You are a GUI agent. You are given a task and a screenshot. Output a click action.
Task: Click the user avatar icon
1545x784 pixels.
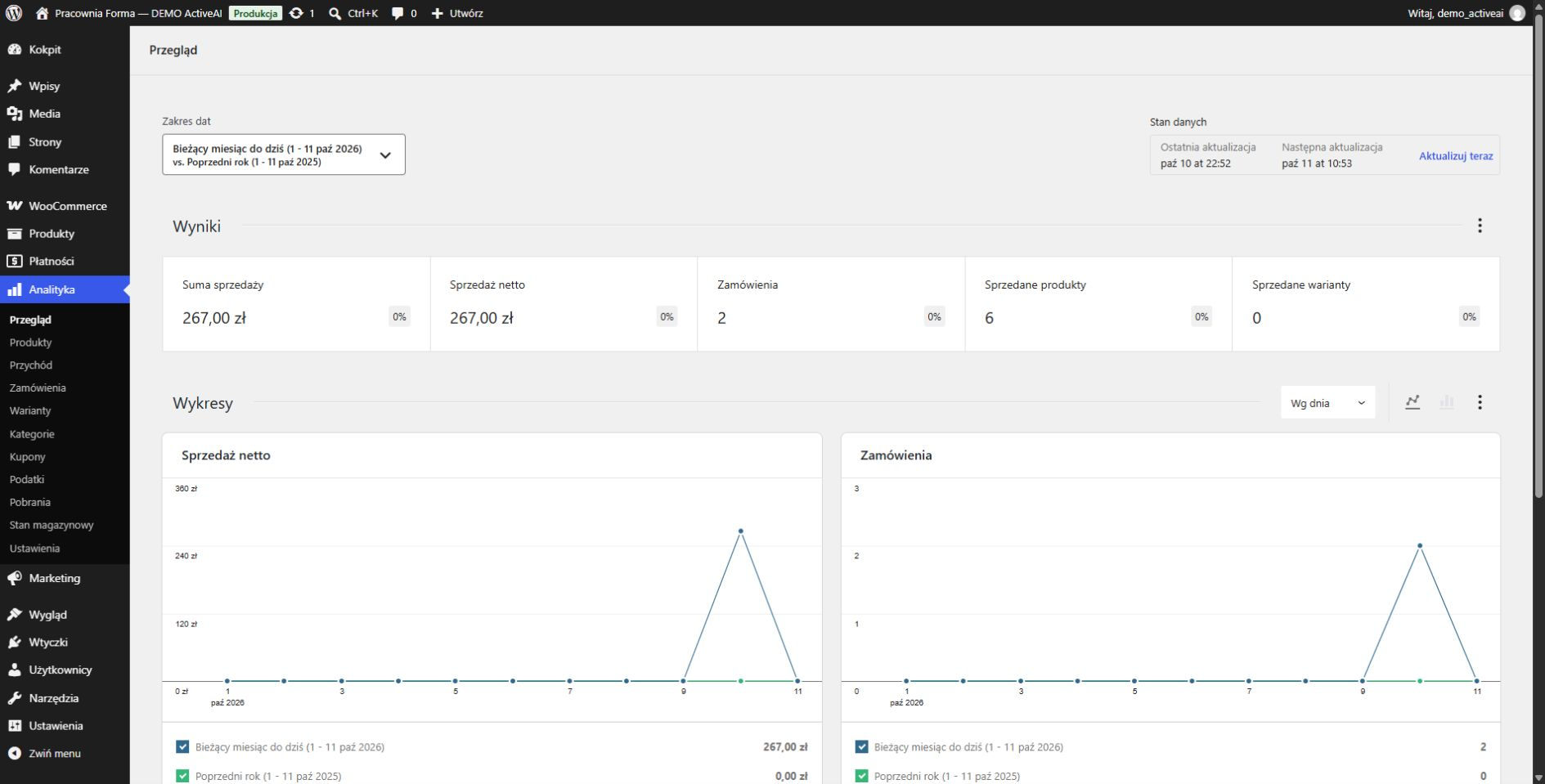point(1517,13)
